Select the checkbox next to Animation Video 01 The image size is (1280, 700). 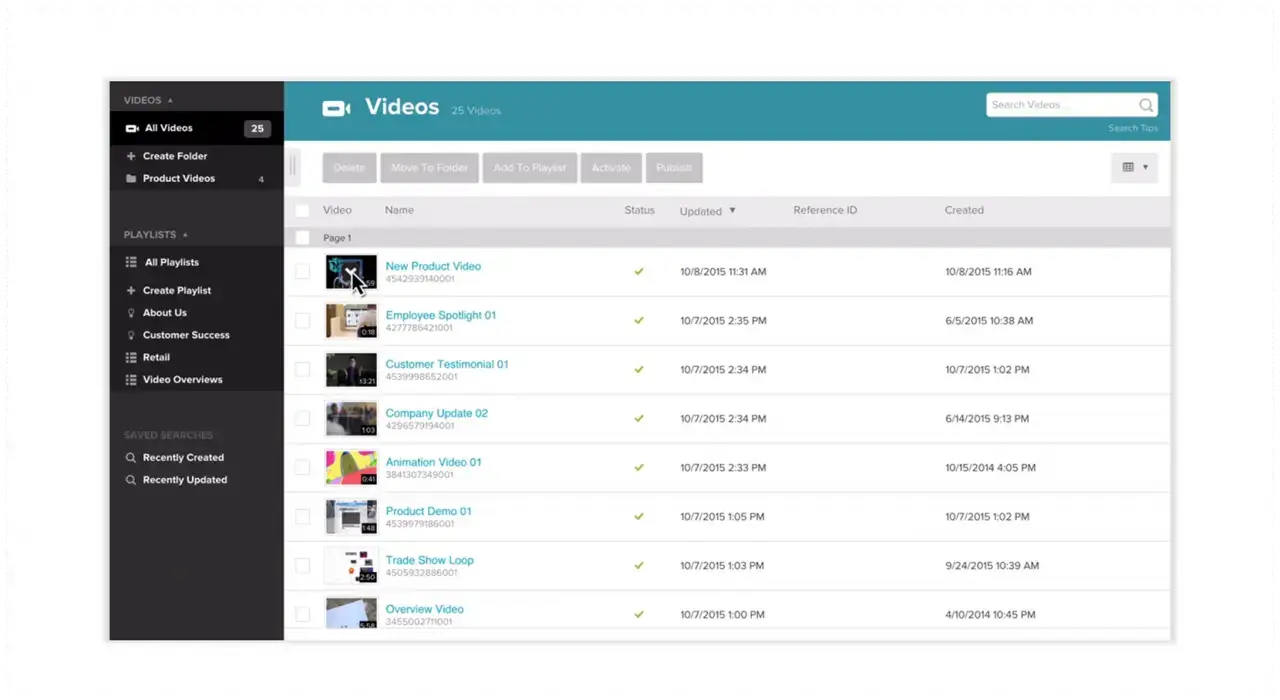pyautogui.click(x=302, y=467)
